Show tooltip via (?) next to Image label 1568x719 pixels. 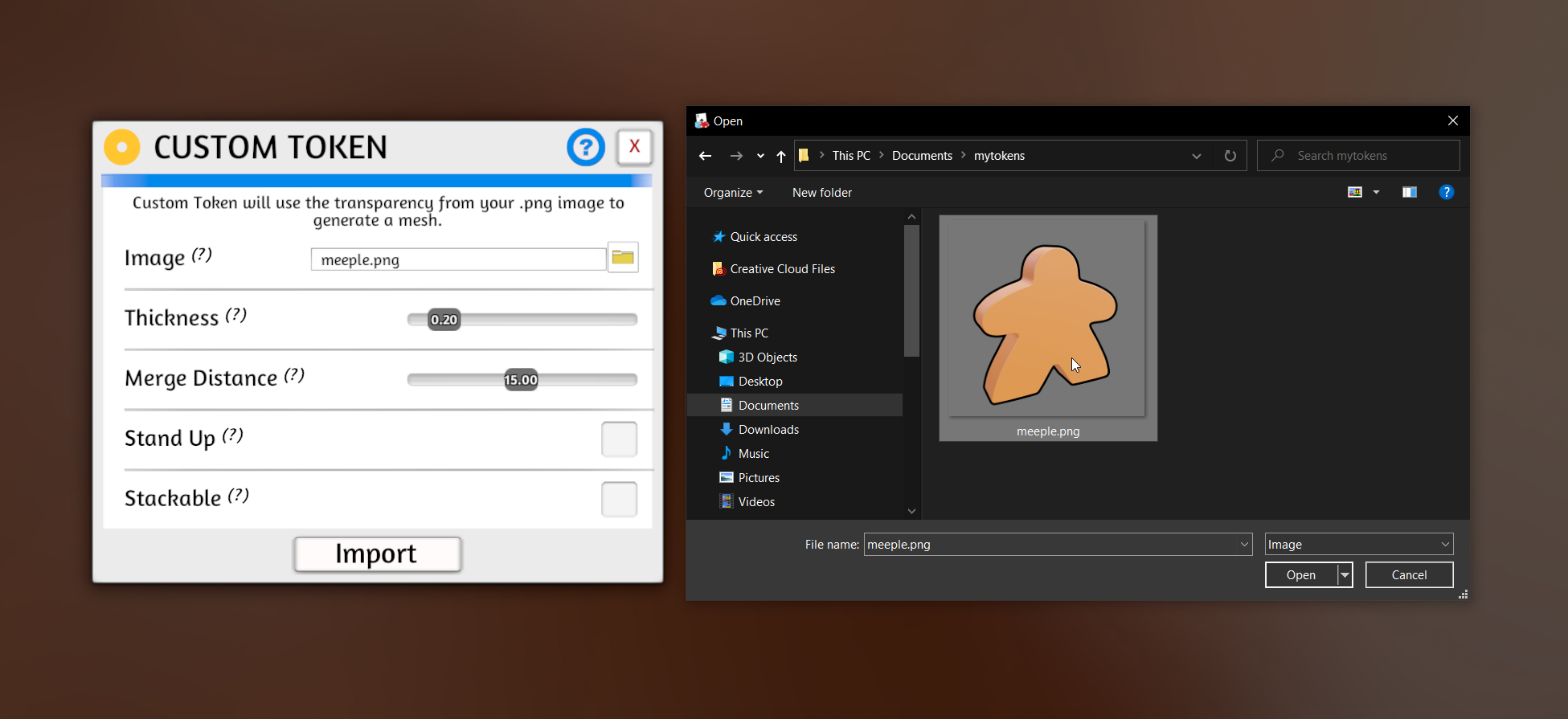click(x=202, y=255)
